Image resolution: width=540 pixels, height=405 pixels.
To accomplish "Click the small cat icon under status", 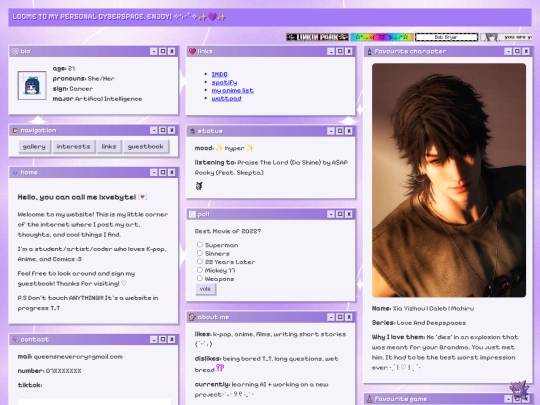I will tap(199, 186).
